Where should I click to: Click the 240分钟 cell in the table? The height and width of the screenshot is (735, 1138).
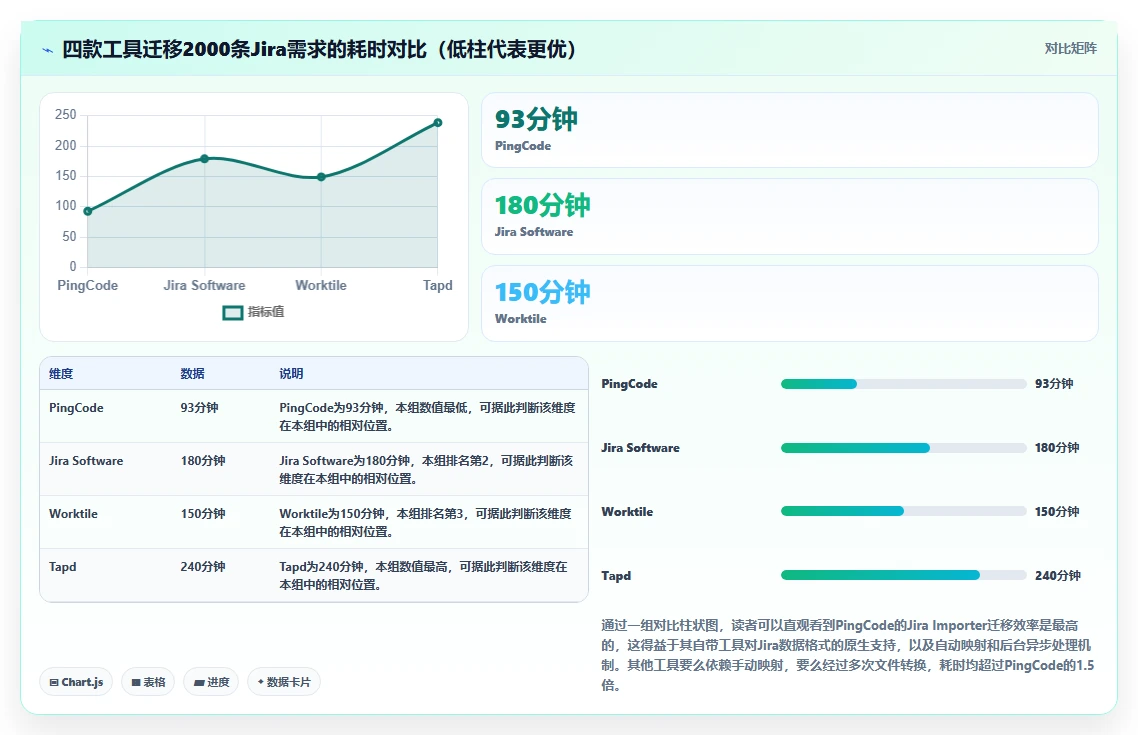pyautogui.click(x=202, y=567)
